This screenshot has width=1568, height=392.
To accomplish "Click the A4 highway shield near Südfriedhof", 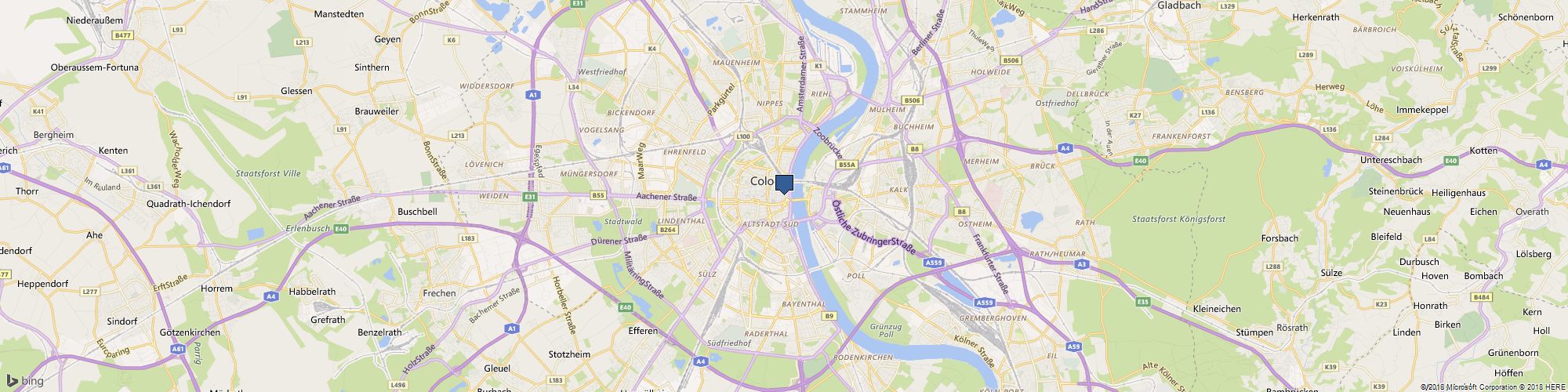I will [699, 361].
